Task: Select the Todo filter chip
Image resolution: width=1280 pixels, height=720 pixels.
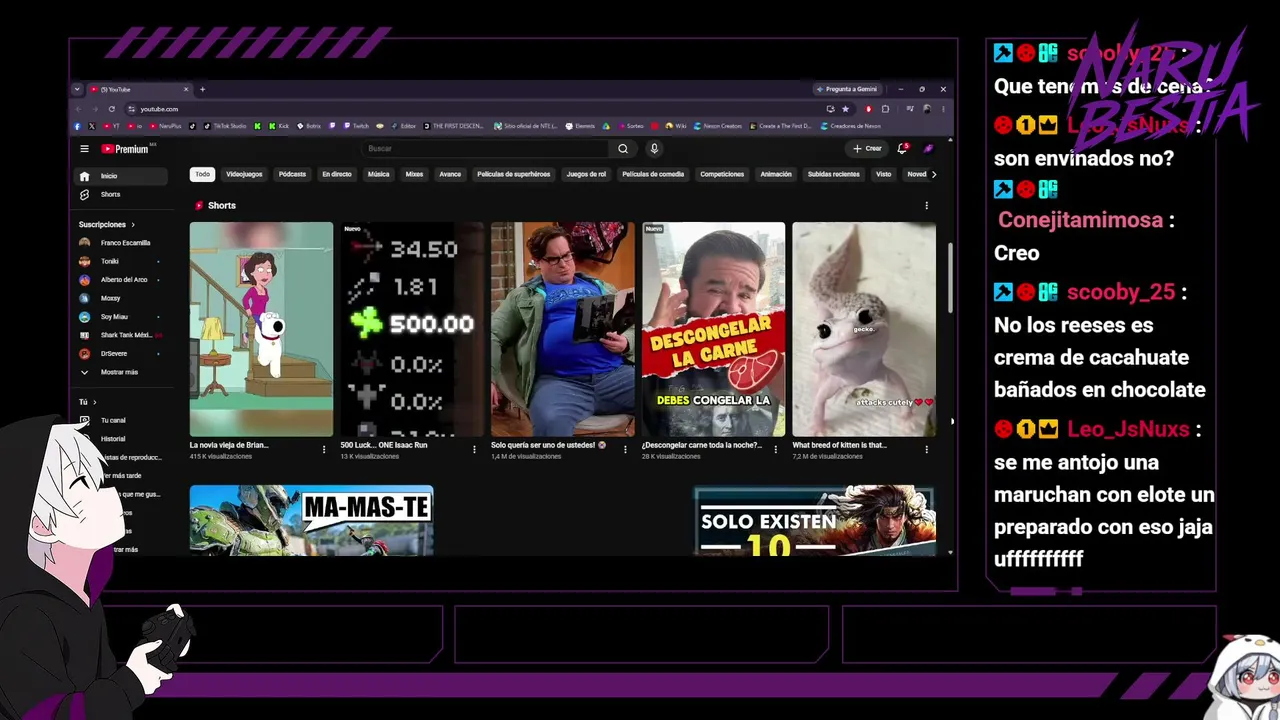Action: [x=203, y=174]
